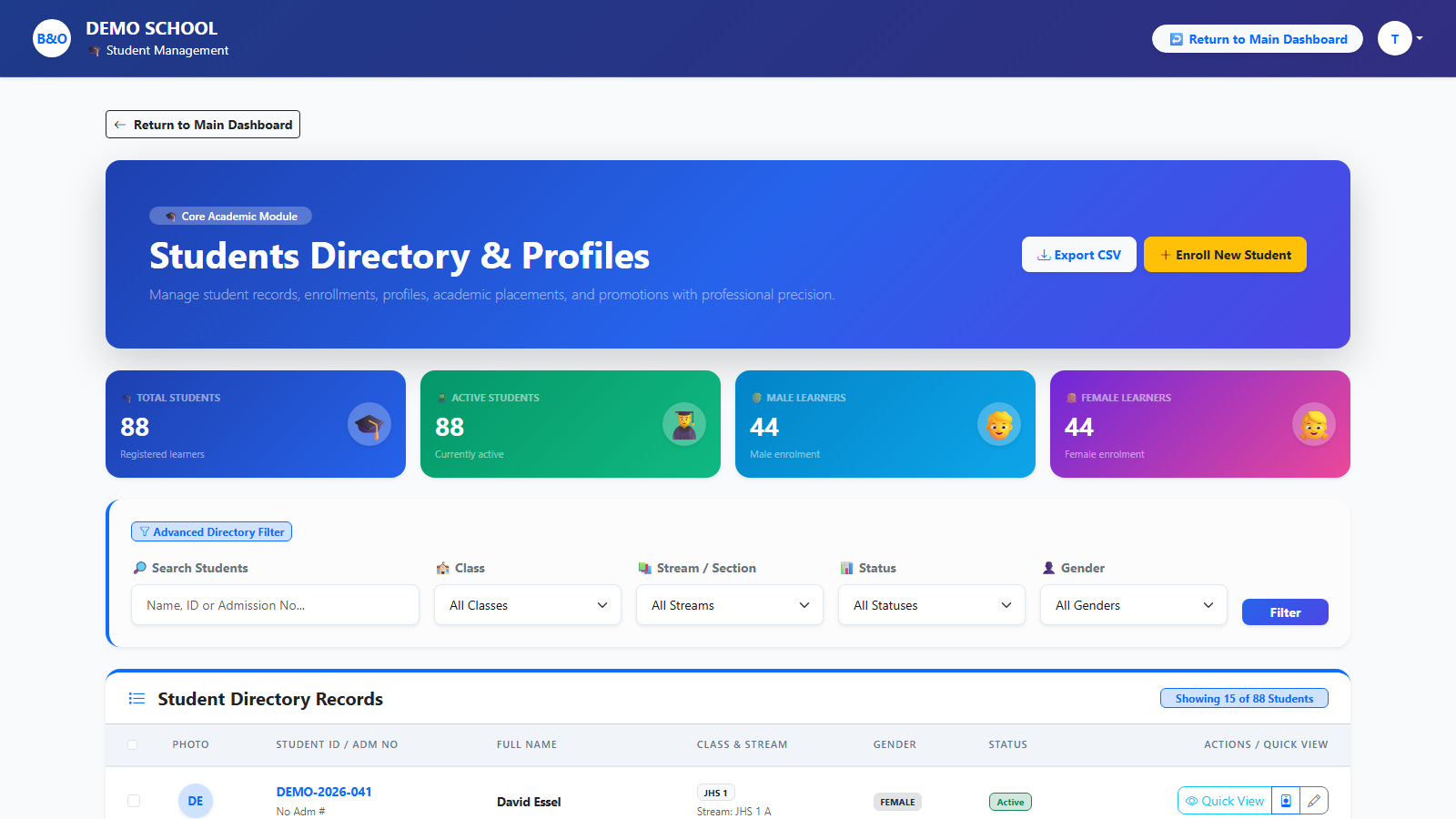The width and height of the screenshot is (1456, 819).
Task: Click the pencil edit icon for David Essel
Action: 1314,801
